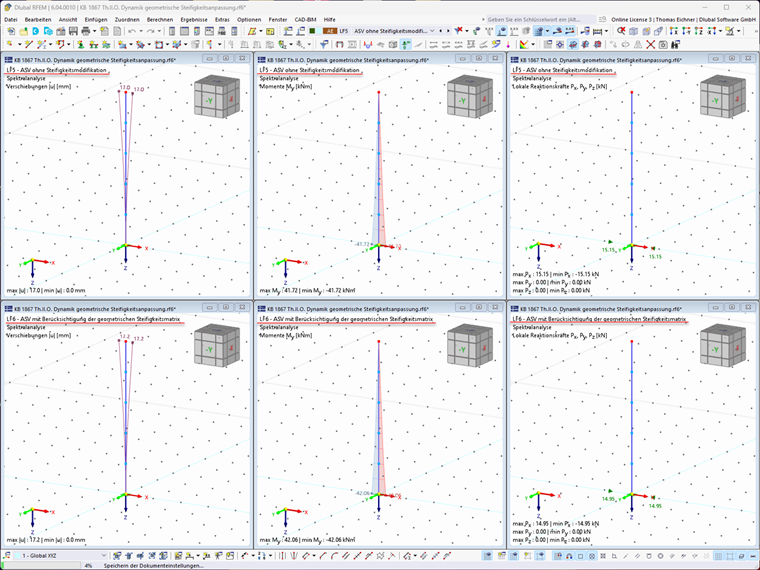Image resolution: width=760 pixels, height=570 pixels.
Task: Click the new star node icon in second toolbar
Action: click(11, 45)
